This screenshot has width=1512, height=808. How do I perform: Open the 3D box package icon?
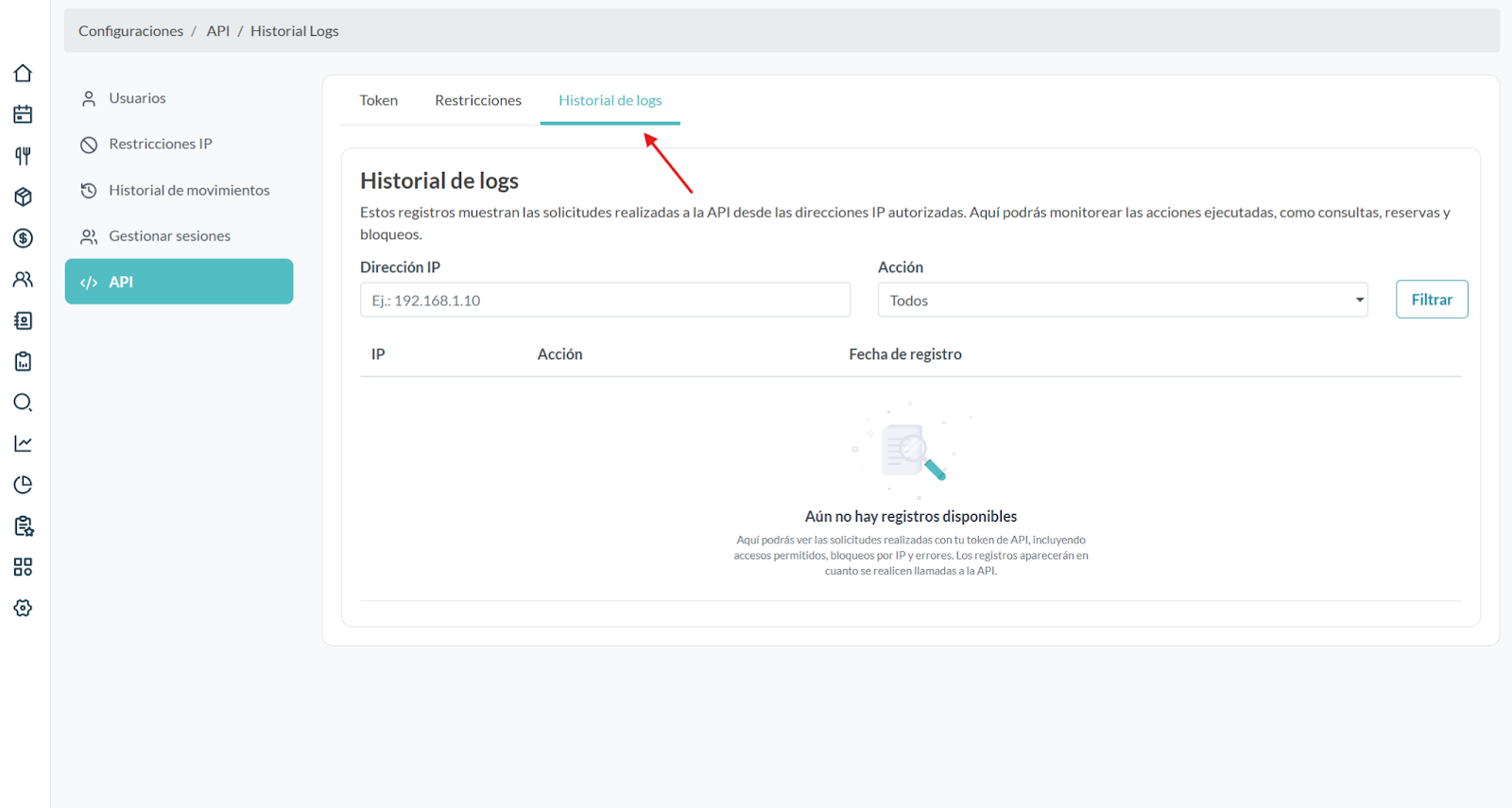24,197
